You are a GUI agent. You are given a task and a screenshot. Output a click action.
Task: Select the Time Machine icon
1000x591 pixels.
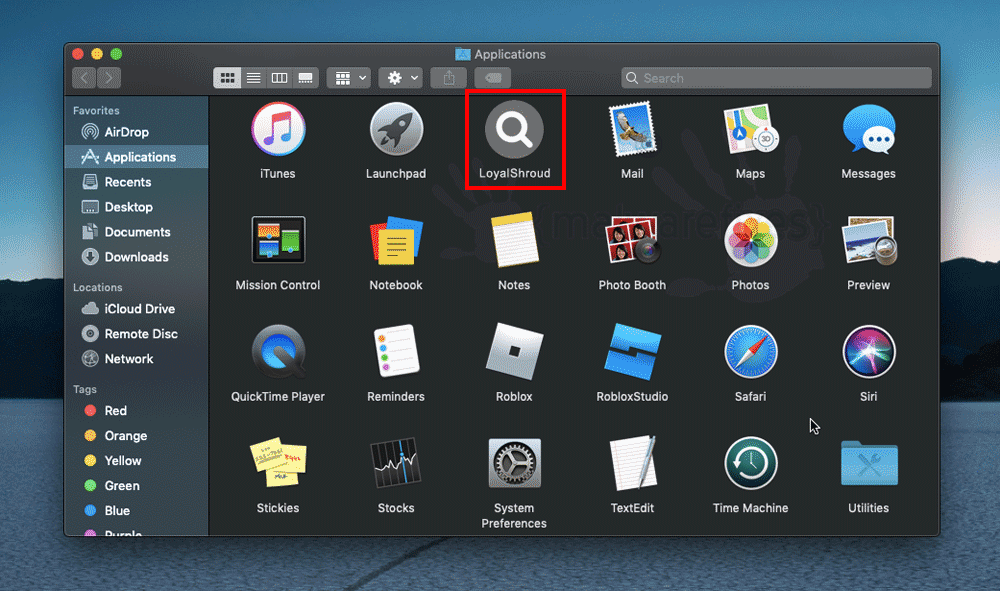coord(751,463)
